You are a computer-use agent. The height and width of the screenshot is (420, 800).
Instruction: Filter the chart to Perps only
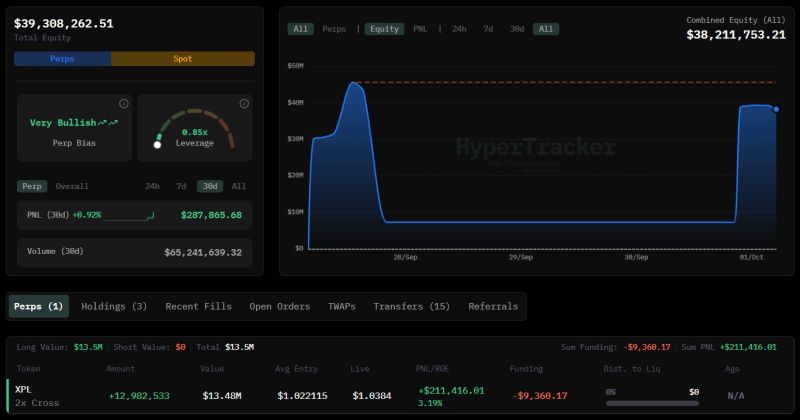[x=334, y=29]
